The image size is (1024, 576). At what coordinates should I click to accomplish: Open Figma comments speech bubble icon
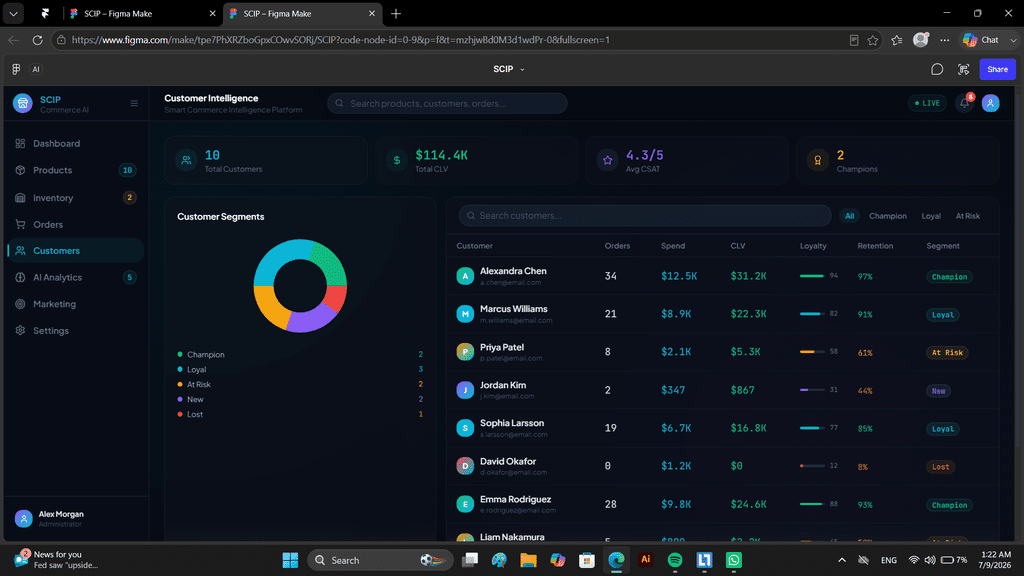point(937,69)
